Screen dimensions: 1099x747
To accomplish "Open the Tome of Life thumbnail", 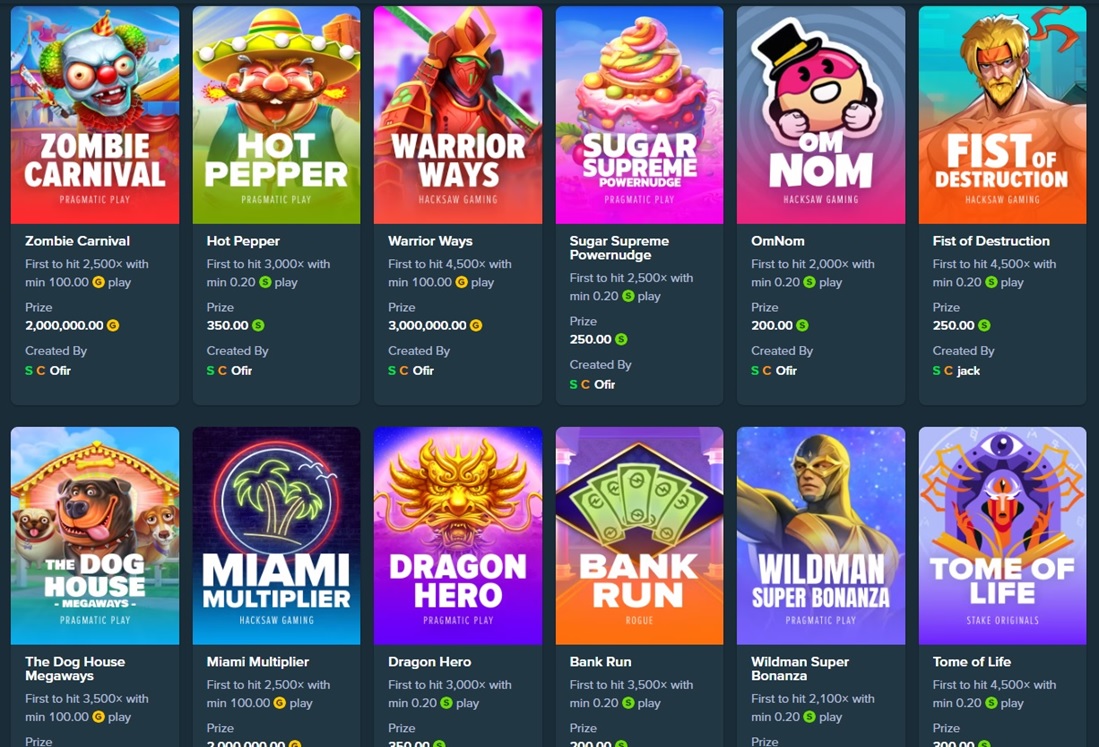I will point(1002,535).
